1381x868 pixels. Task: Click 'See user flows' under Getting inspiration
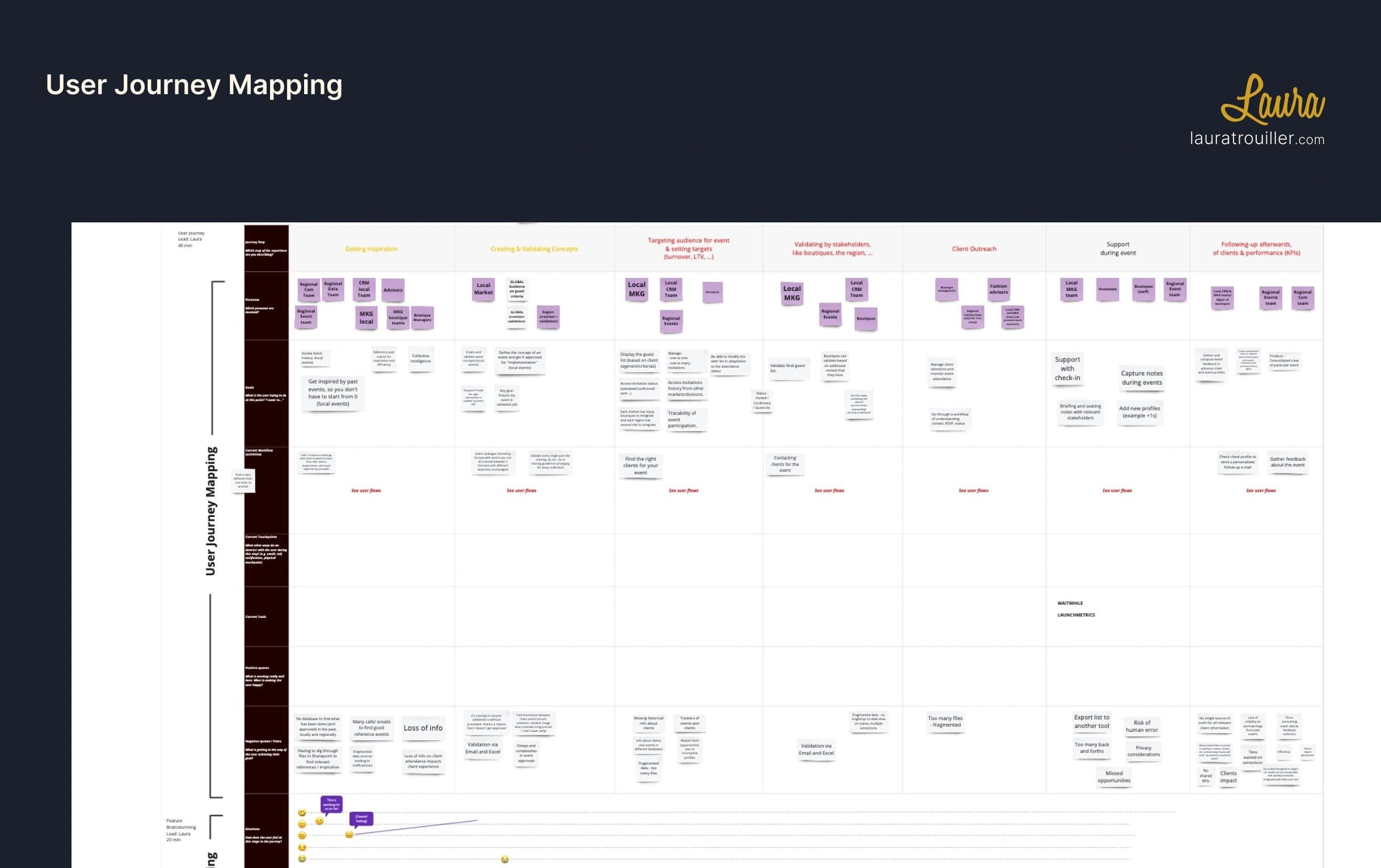click(x=366, y=491)
